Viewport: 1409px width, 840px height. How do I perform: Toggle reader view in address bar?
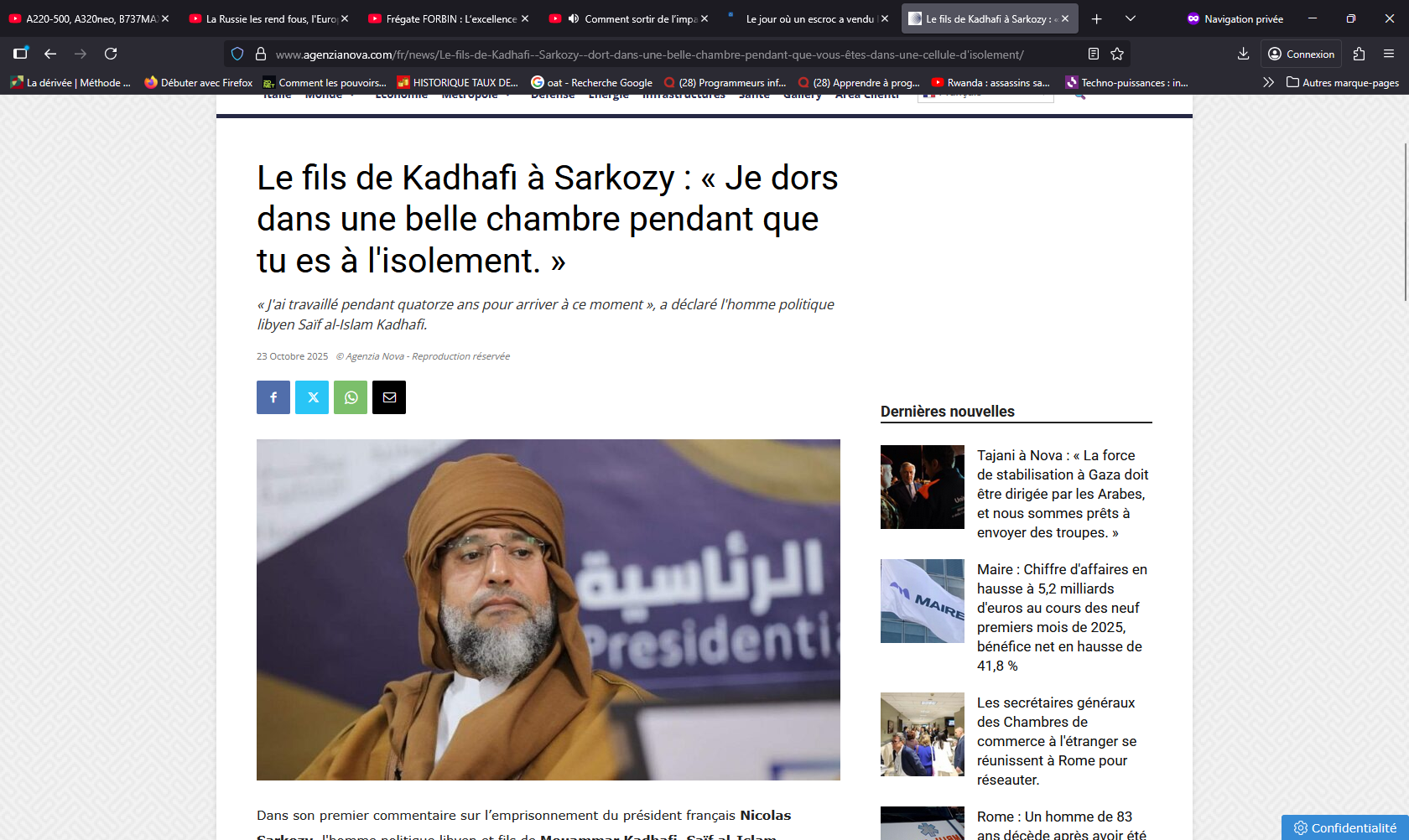1094,54
